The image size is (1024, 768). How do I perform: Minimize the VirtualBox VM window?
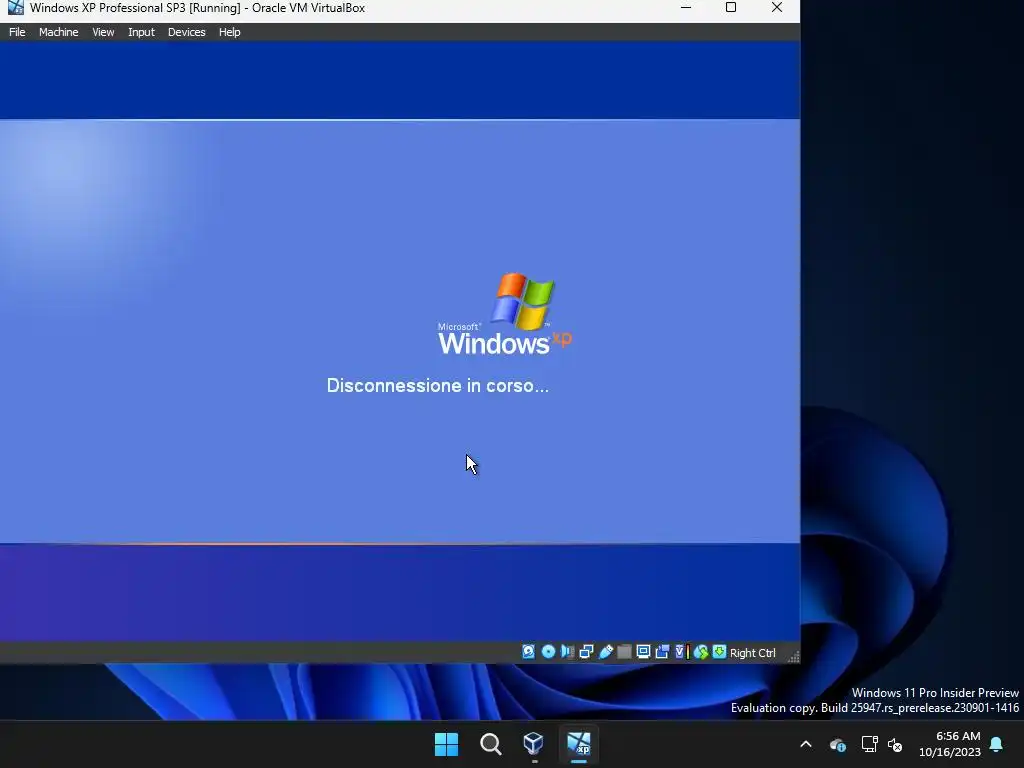(686, 8)
